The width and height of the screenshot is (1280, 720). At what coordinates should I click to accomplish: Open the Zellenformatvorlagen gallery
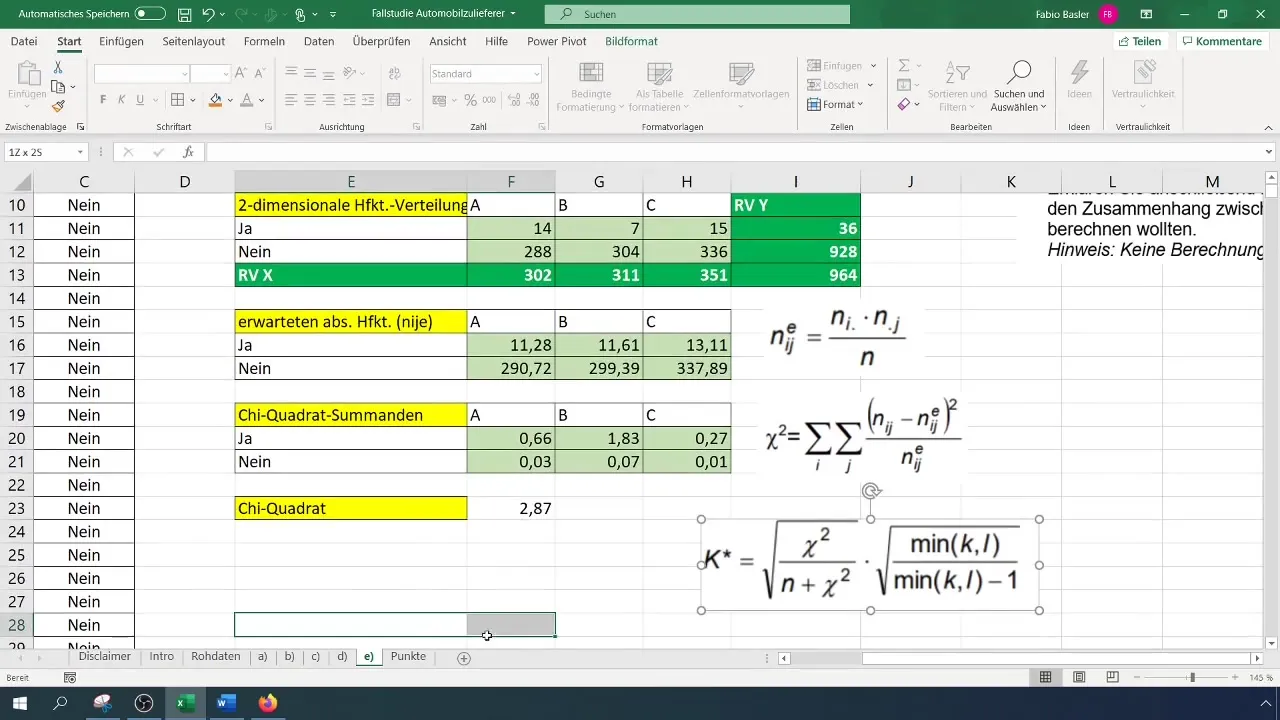[x=741, y=88]
